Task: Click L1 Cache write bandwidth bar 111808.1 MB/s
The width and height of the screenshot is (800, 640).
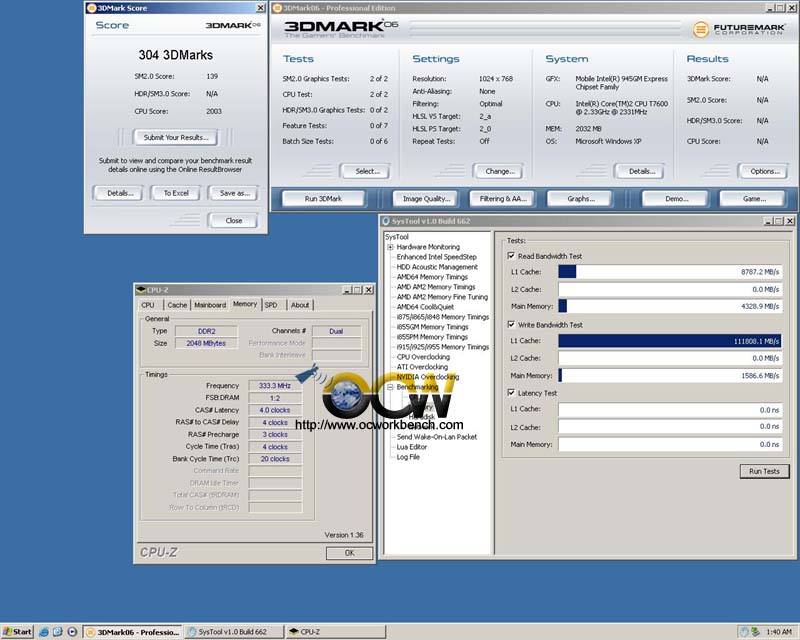Action: coord(670,341)
